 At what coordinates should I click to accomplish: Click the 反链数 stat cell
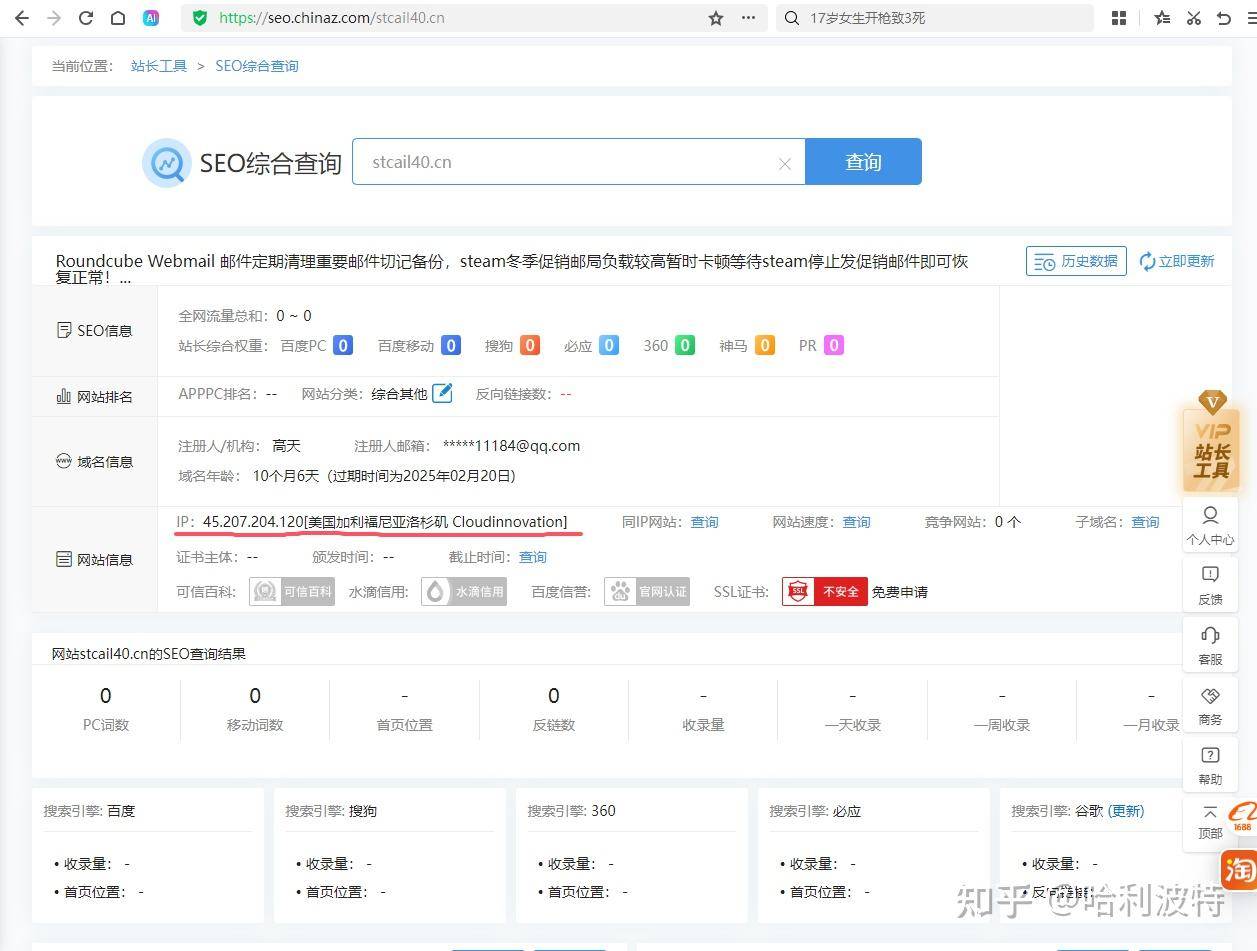(x=554, y=709)
